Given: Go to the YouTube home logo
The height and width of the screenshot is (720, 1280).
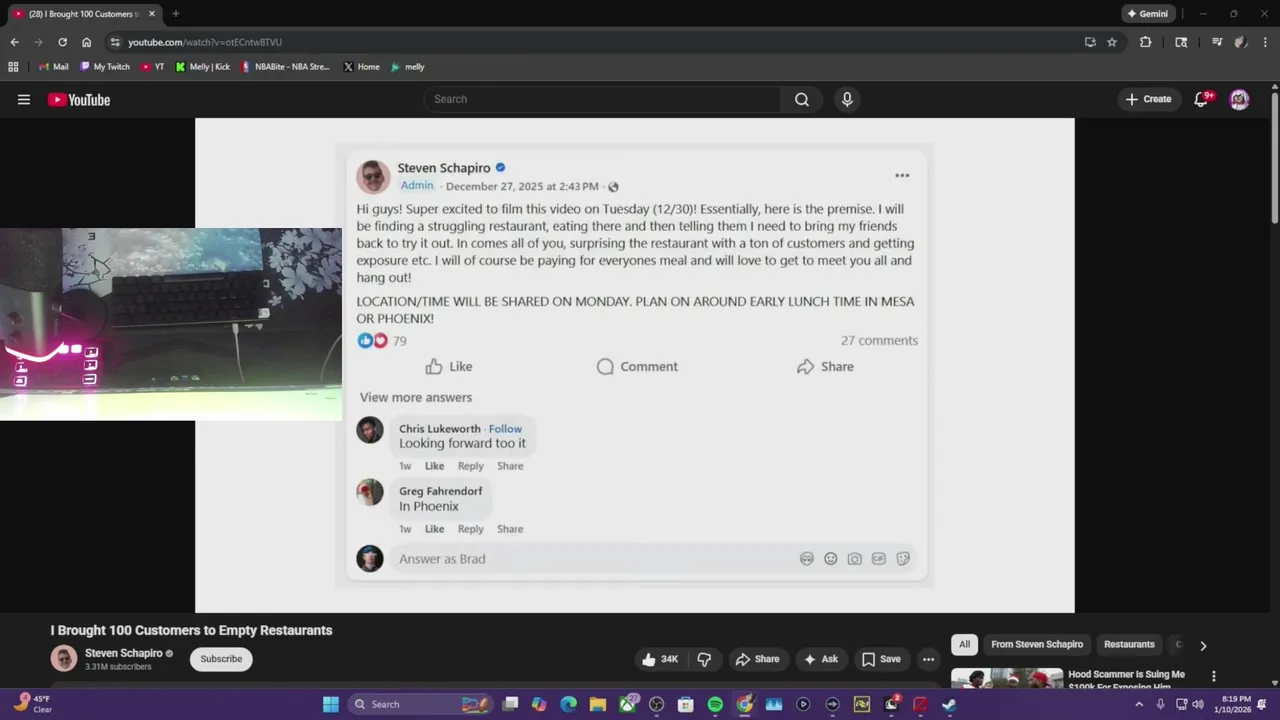Looking at the screenshot, I should (x=79, y=99).
